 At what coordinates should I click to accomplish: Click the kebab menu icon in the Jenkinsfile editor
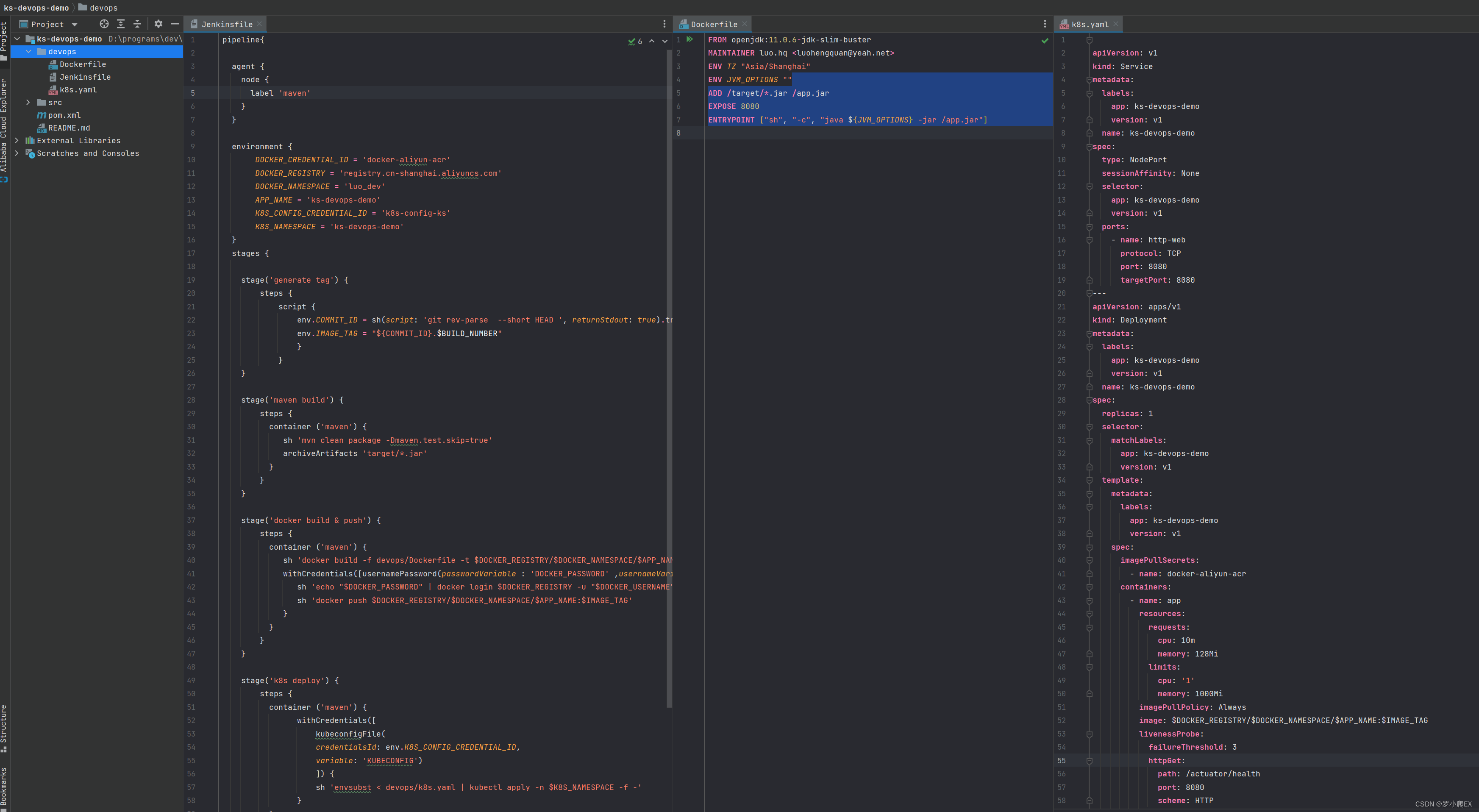coord(664,24)
